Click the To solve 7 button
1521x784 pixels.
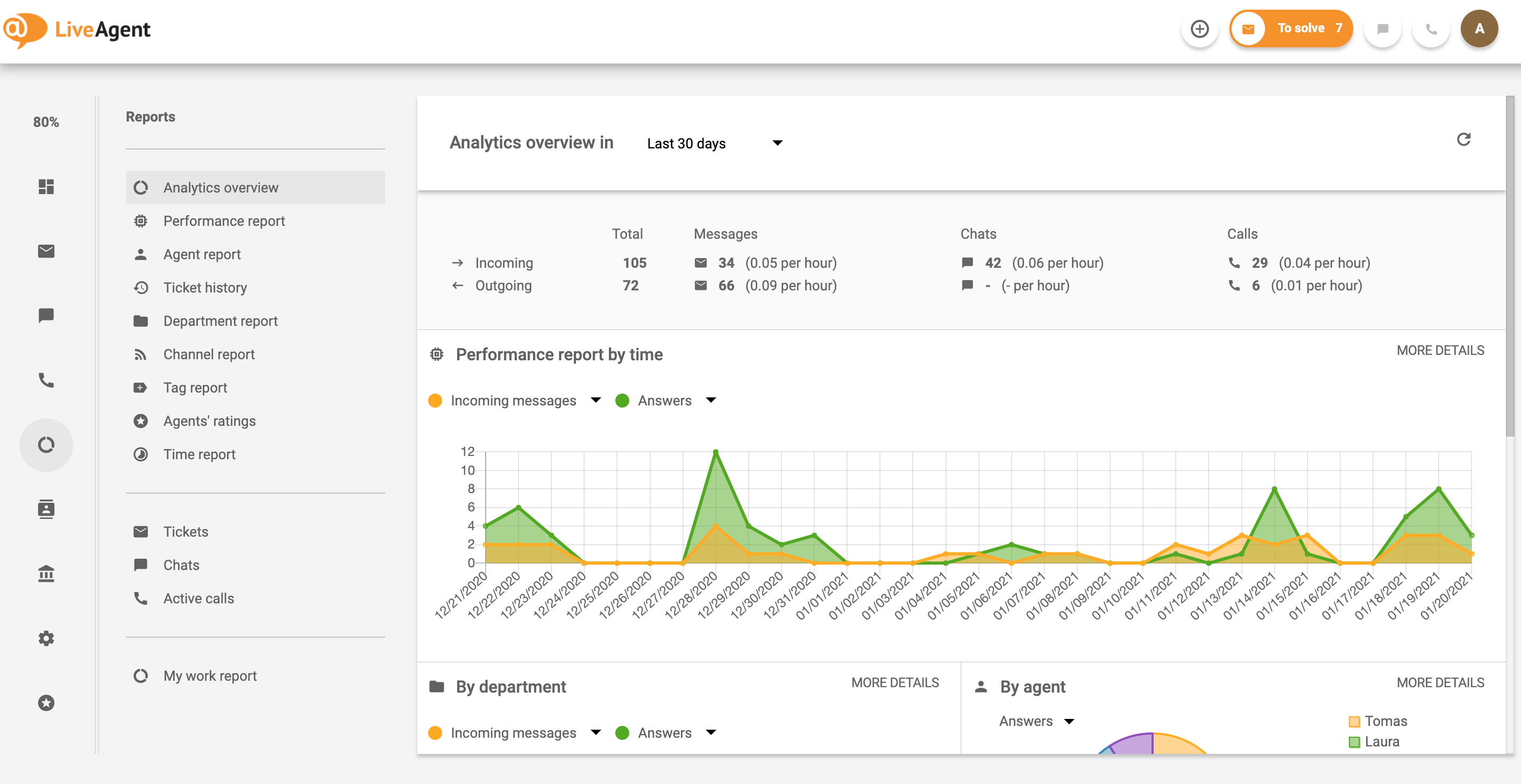[1291, 28]
